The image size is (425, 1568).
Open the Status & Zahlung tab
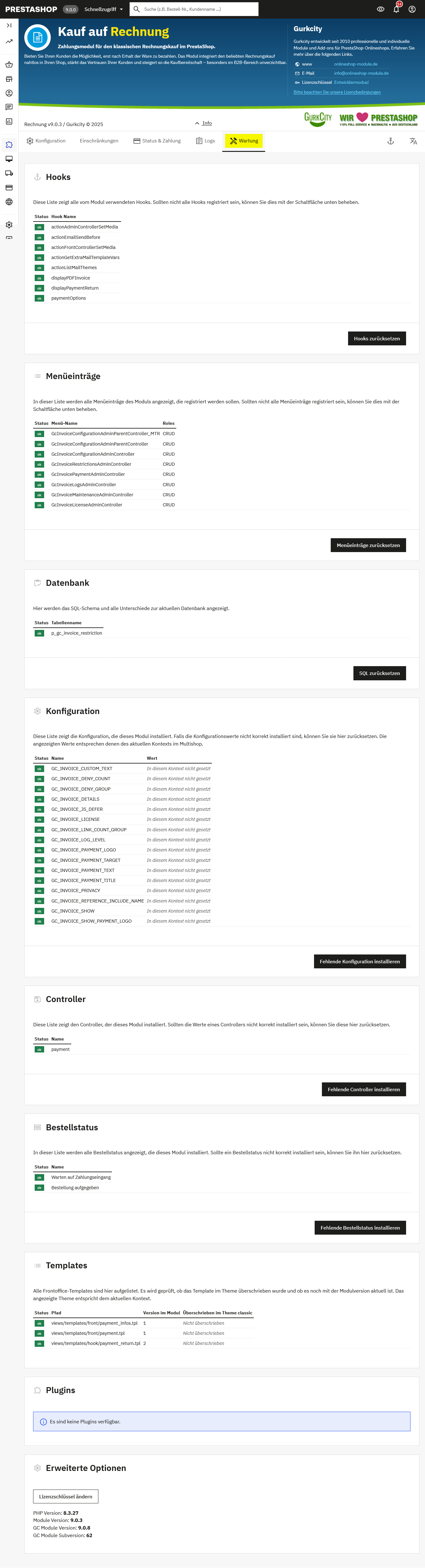pos(157,141)
